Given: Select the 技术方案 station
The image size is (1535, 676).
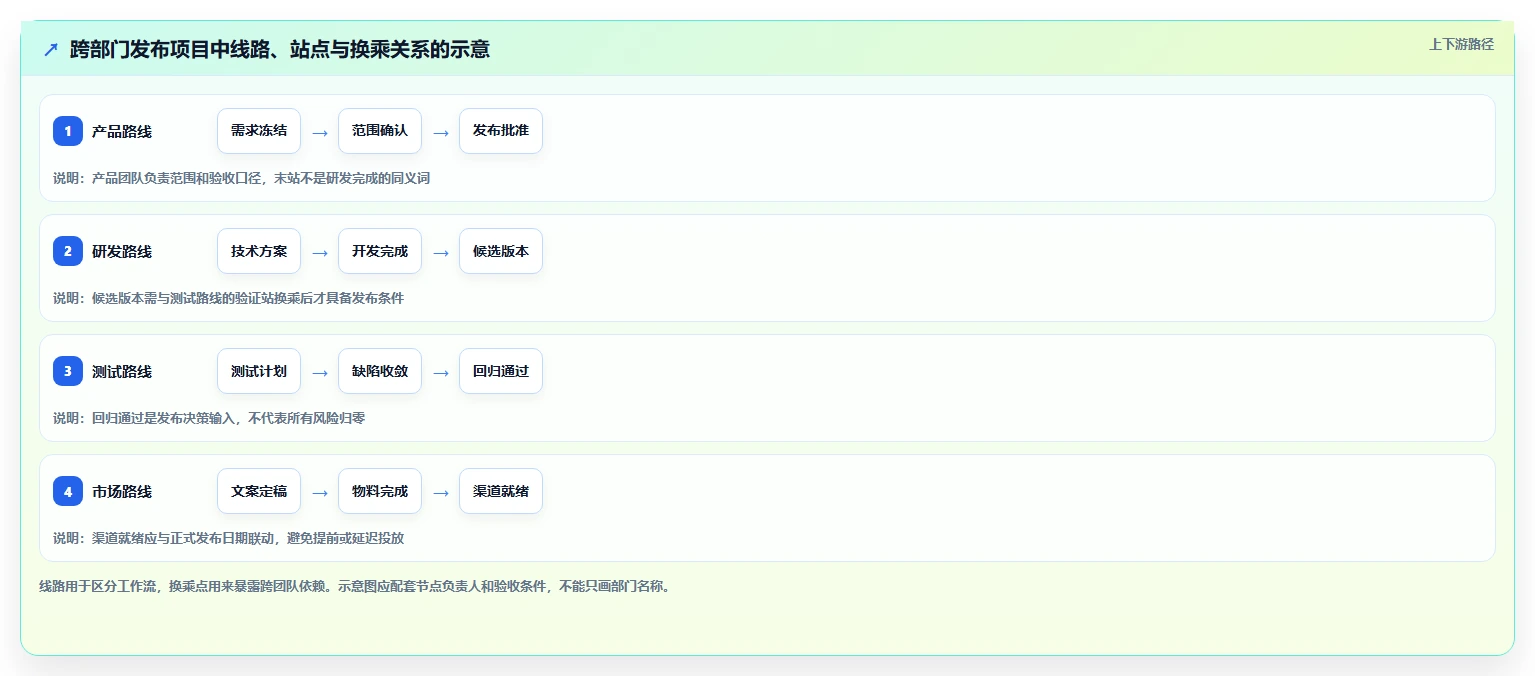Looking at the screenshot, I should (259, 251).
